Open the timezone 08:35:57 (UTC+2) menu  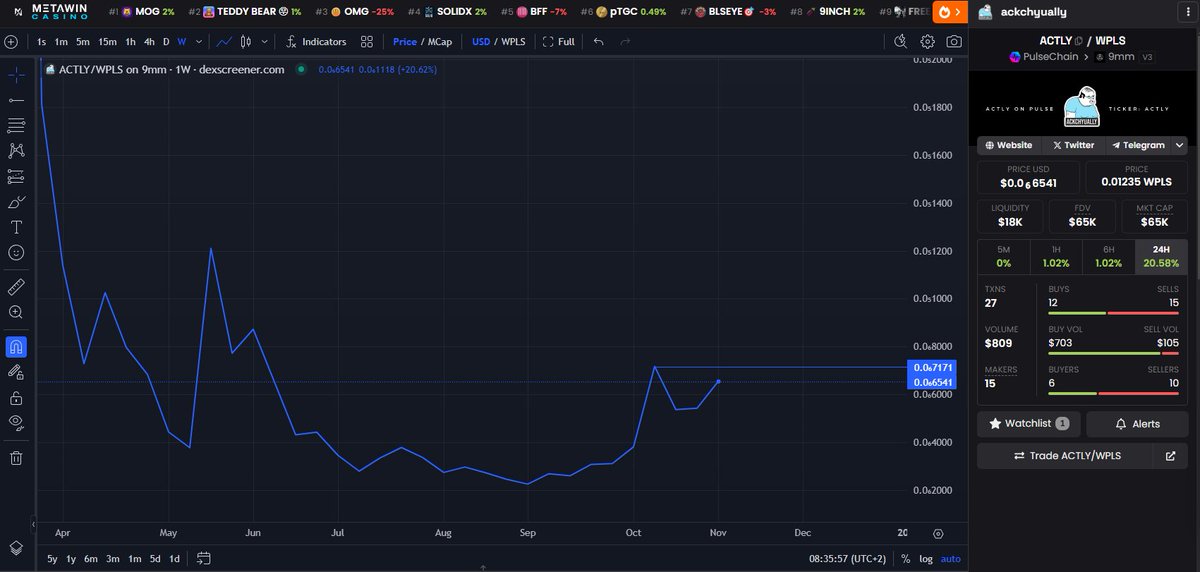(848, 559)
